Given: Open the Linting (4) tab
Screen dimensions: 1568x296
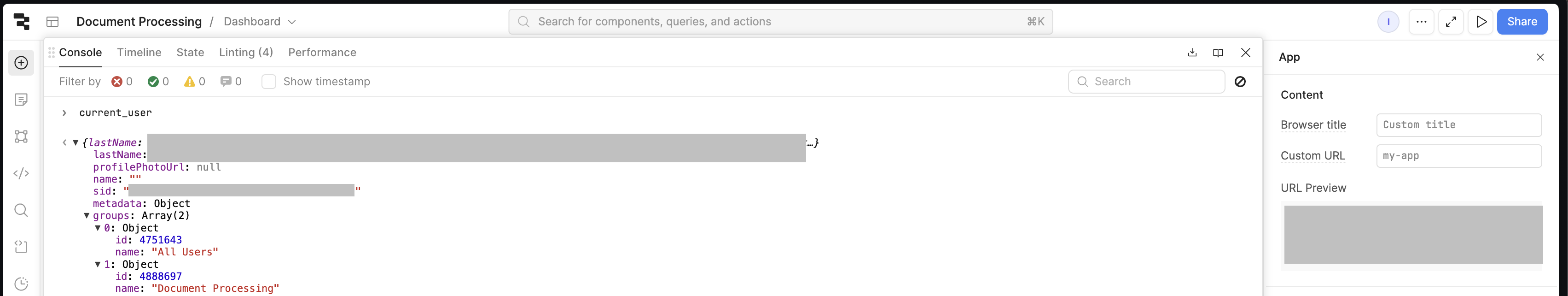Looking at the screenshot, I should point(246,53).
